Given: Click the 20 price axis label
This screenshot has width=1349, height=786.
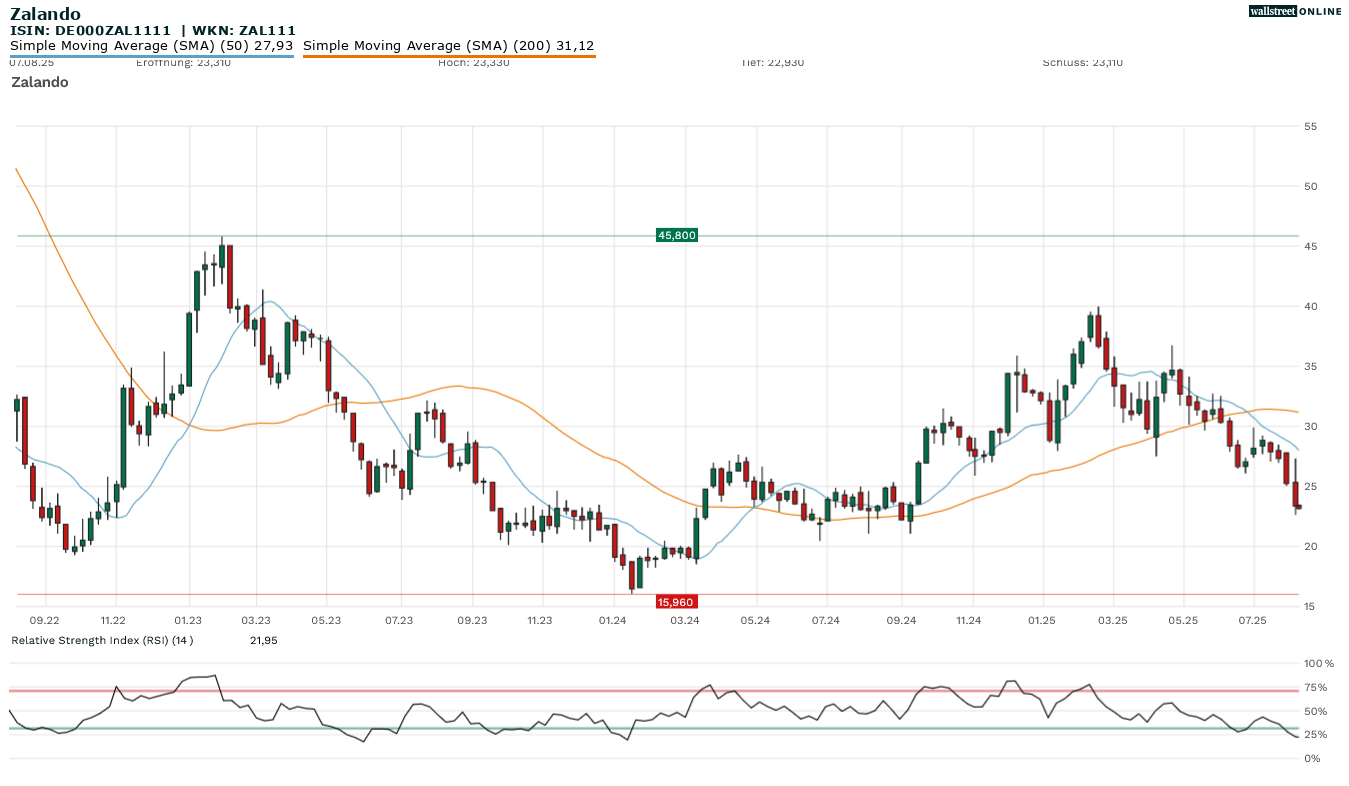Looking at the screenshot, I should 1310,547.
